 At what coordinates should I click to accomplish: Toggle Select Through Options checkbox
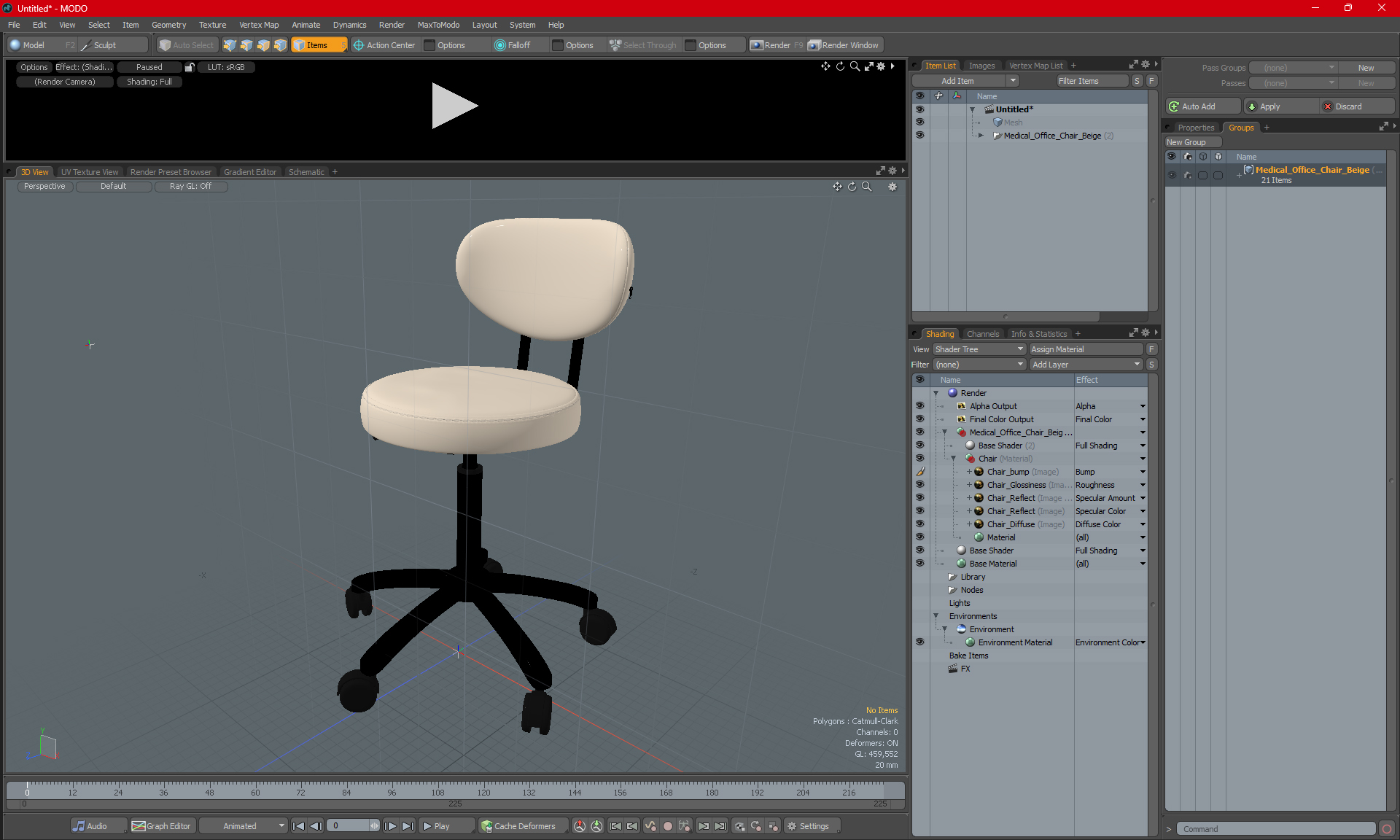(691, 45)
